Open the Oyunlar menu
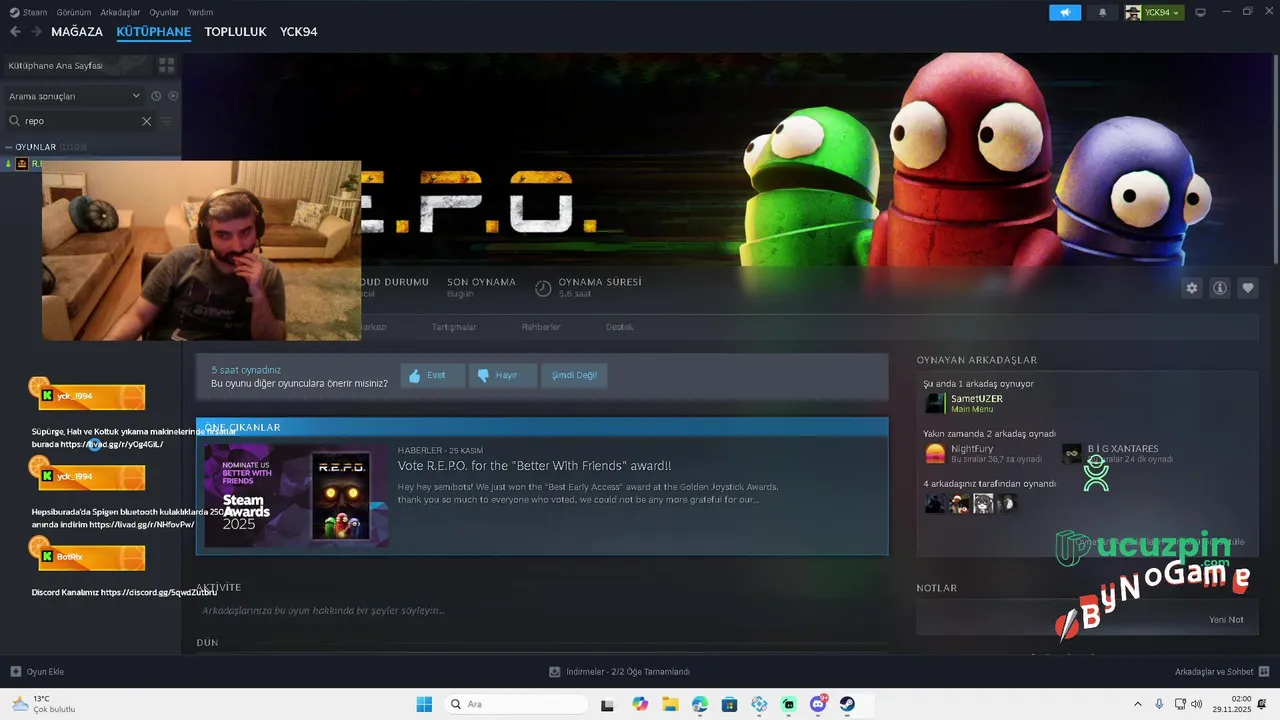Screen dimensions: 1280x720 click(164, 12)
